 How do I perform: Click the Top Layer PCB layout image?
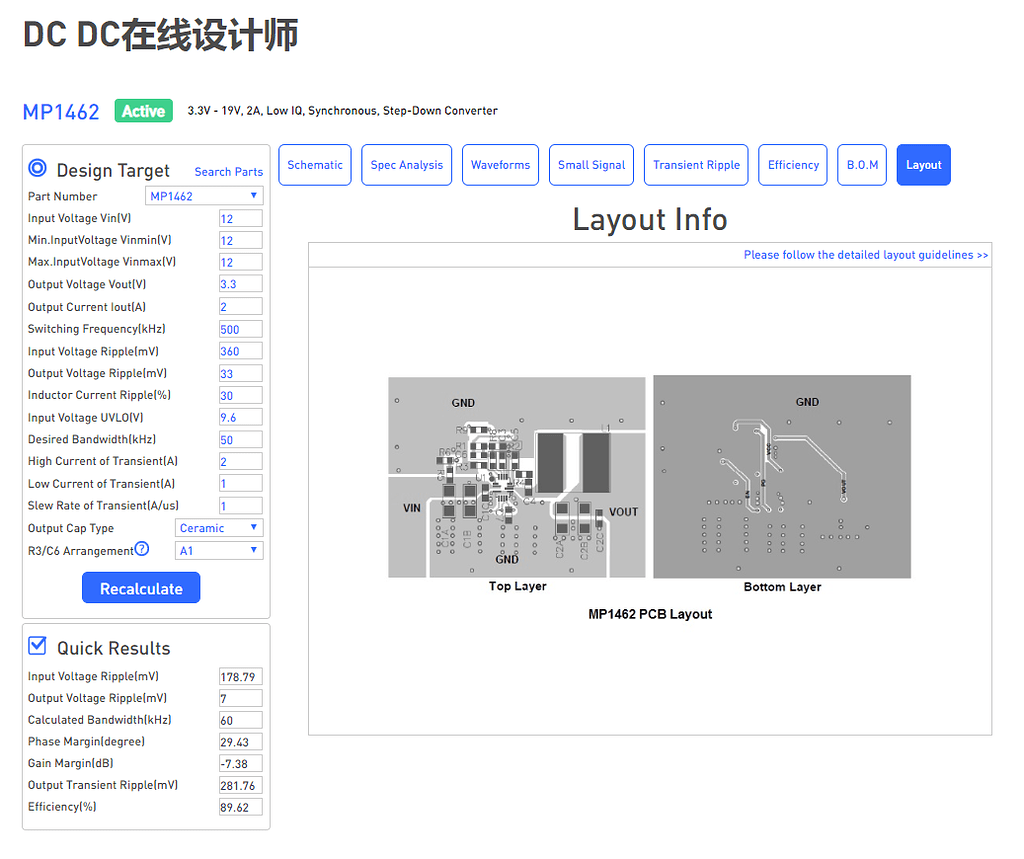point(516,476)
